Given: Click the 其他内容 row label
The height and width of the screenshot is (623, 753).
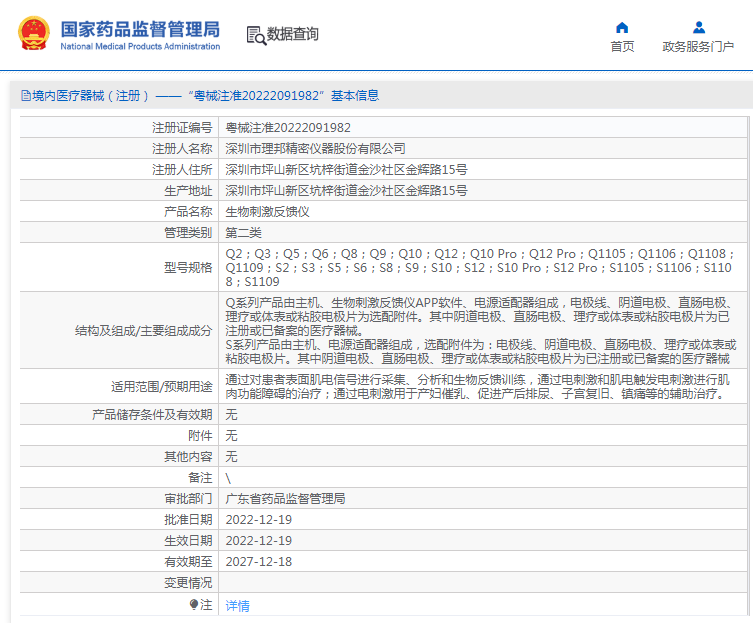Looking at the screenshot, I should pyautogui.click(x=188, y=456).
